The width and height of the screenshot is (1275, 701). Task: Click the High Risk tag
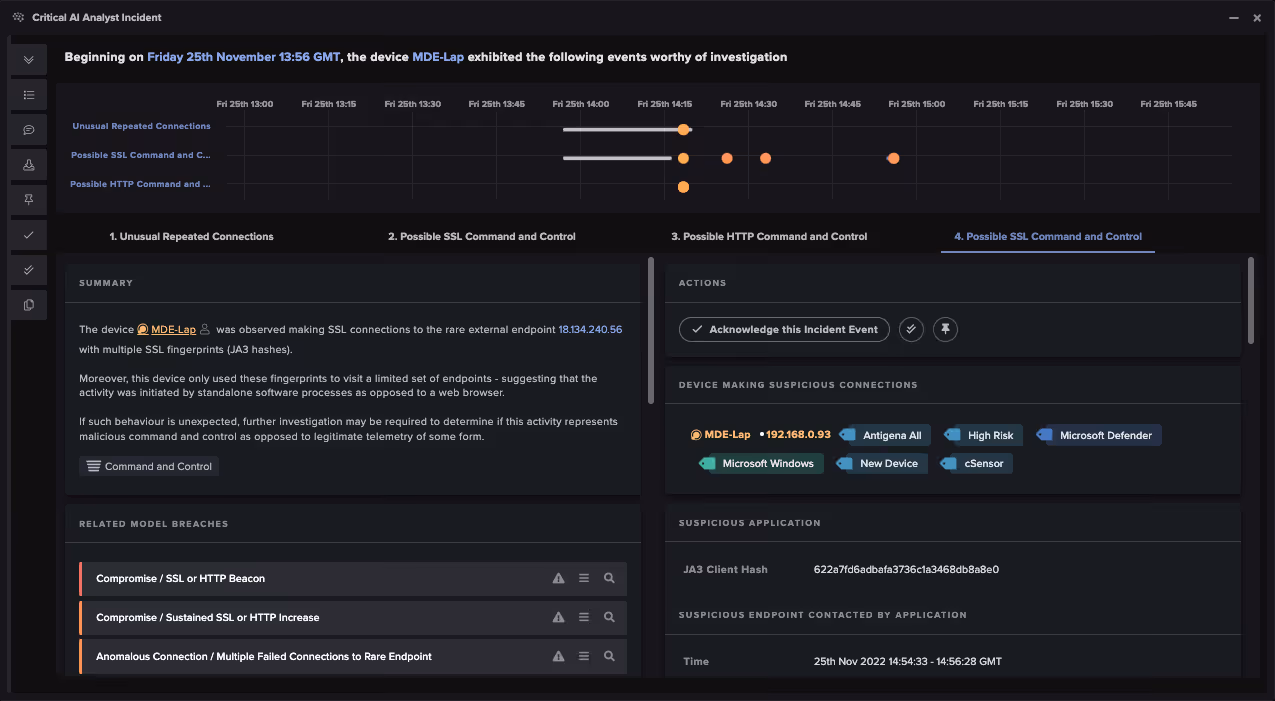tap(982, 435)
